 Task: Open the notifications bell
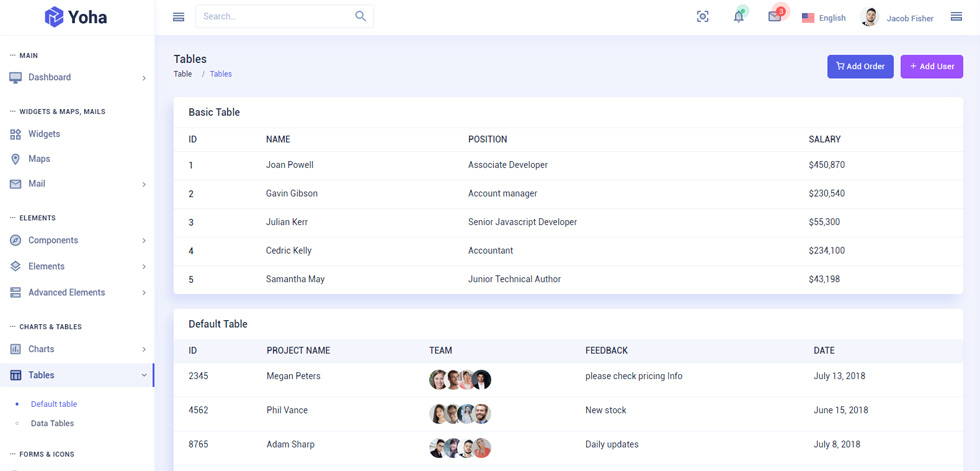(739, 17)
